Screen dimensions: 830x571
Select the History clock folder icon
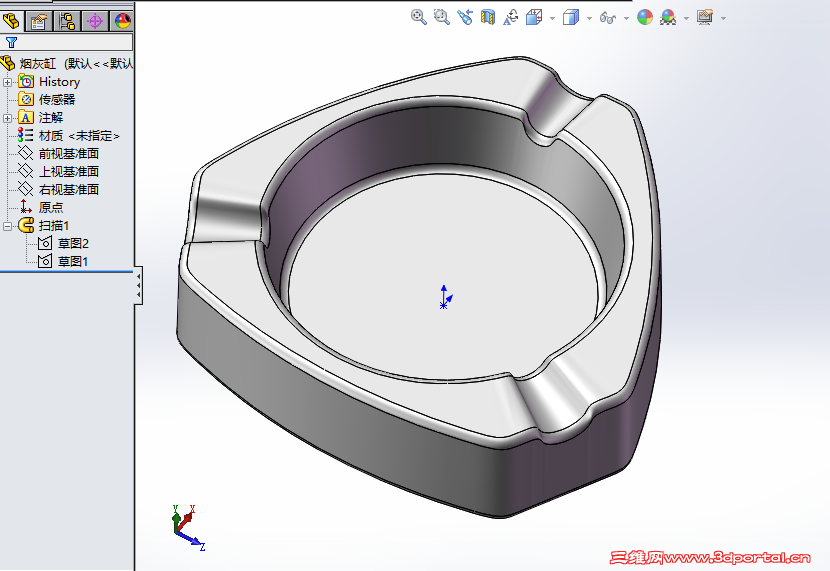(26, 81)
